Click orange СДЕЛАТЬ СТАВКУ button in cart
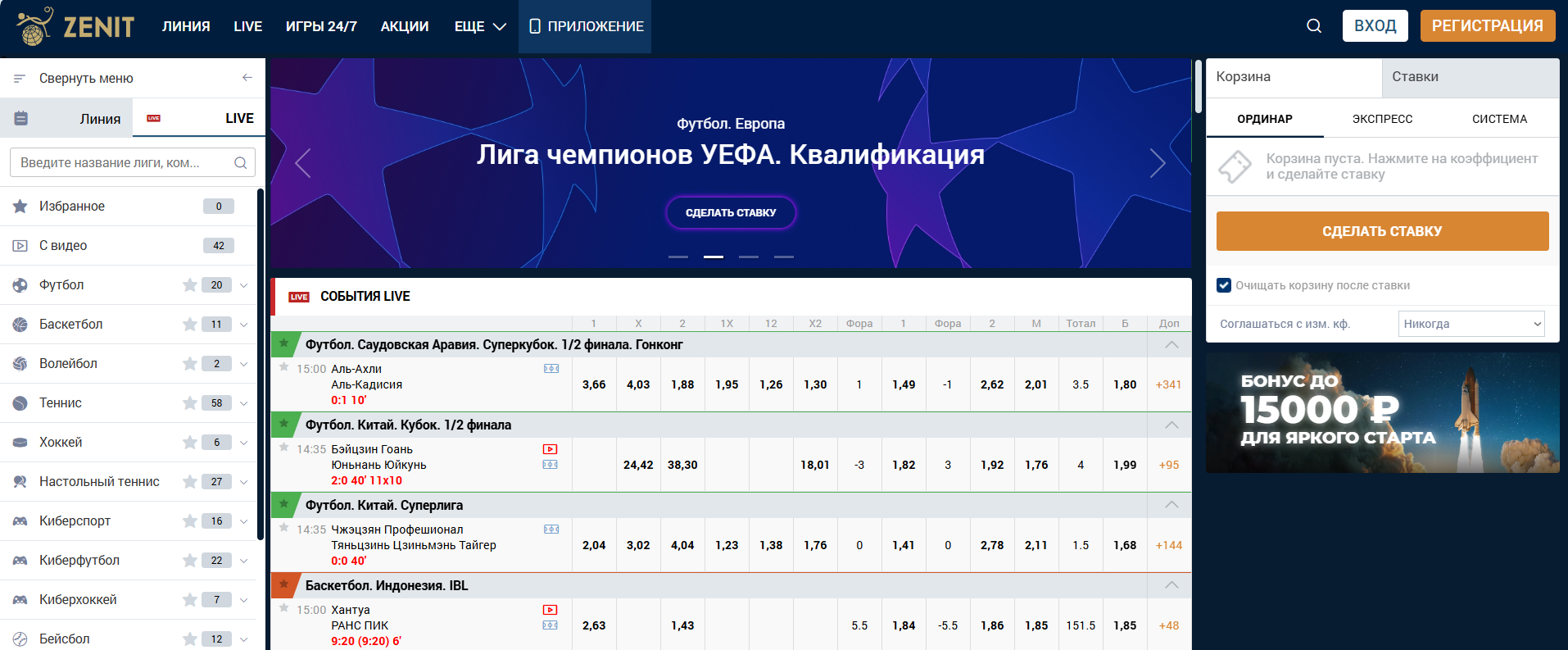 [1382, 231]
